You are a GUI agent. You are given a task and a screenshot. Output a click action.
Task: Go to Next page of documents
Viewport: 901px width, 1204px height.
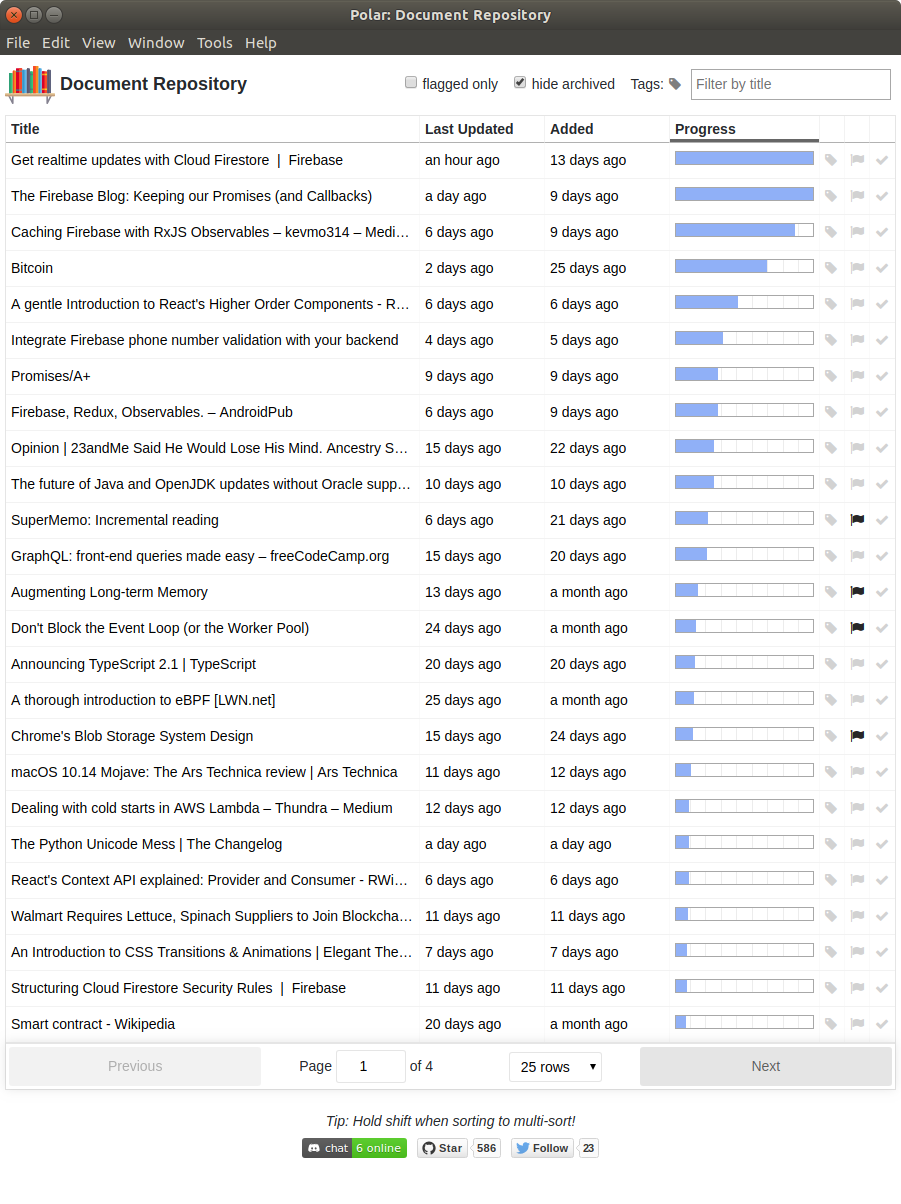pos(766,1066)
